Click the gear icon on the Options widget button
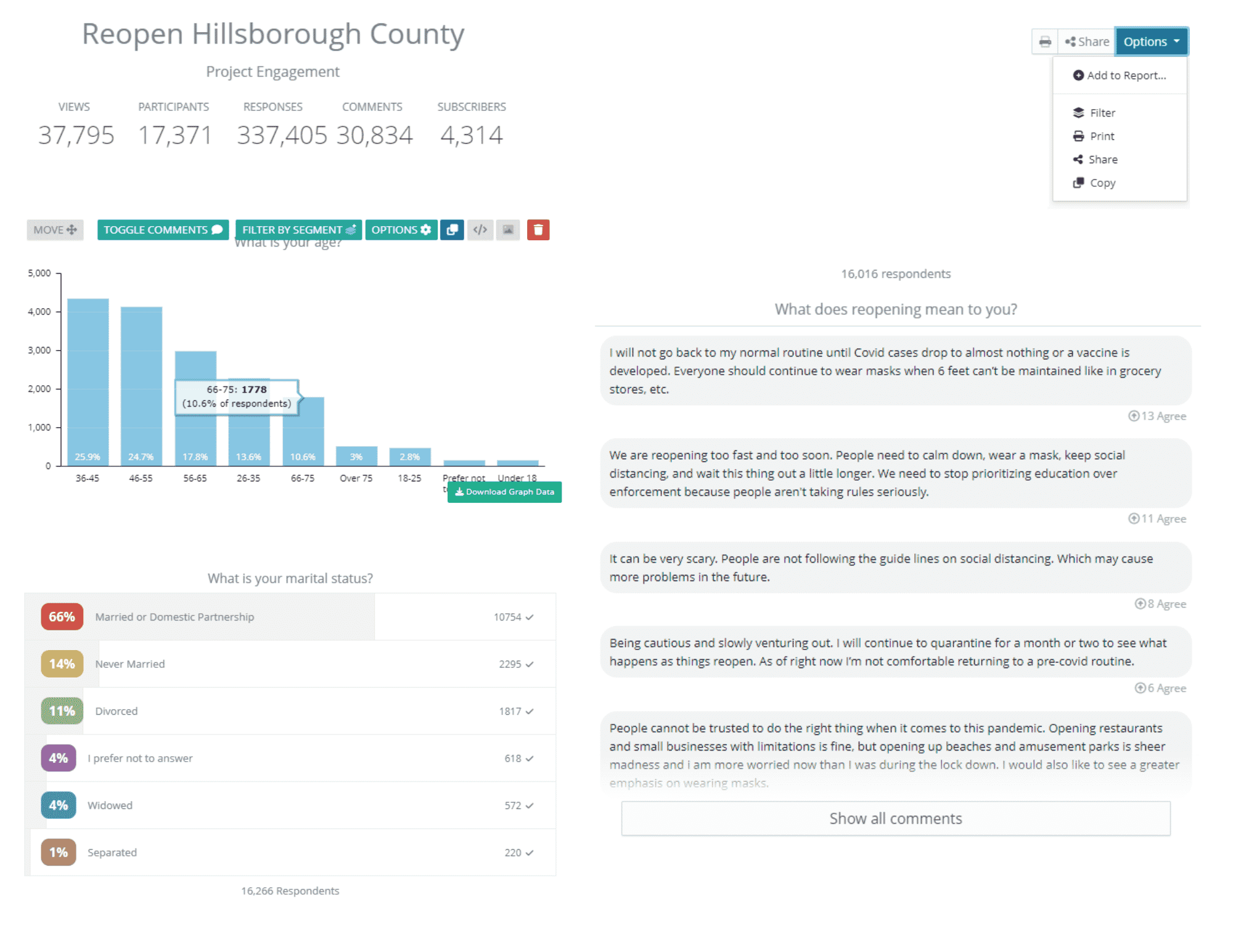The height and width of the screenshot is (952, 1233). (x=424, y=229)
